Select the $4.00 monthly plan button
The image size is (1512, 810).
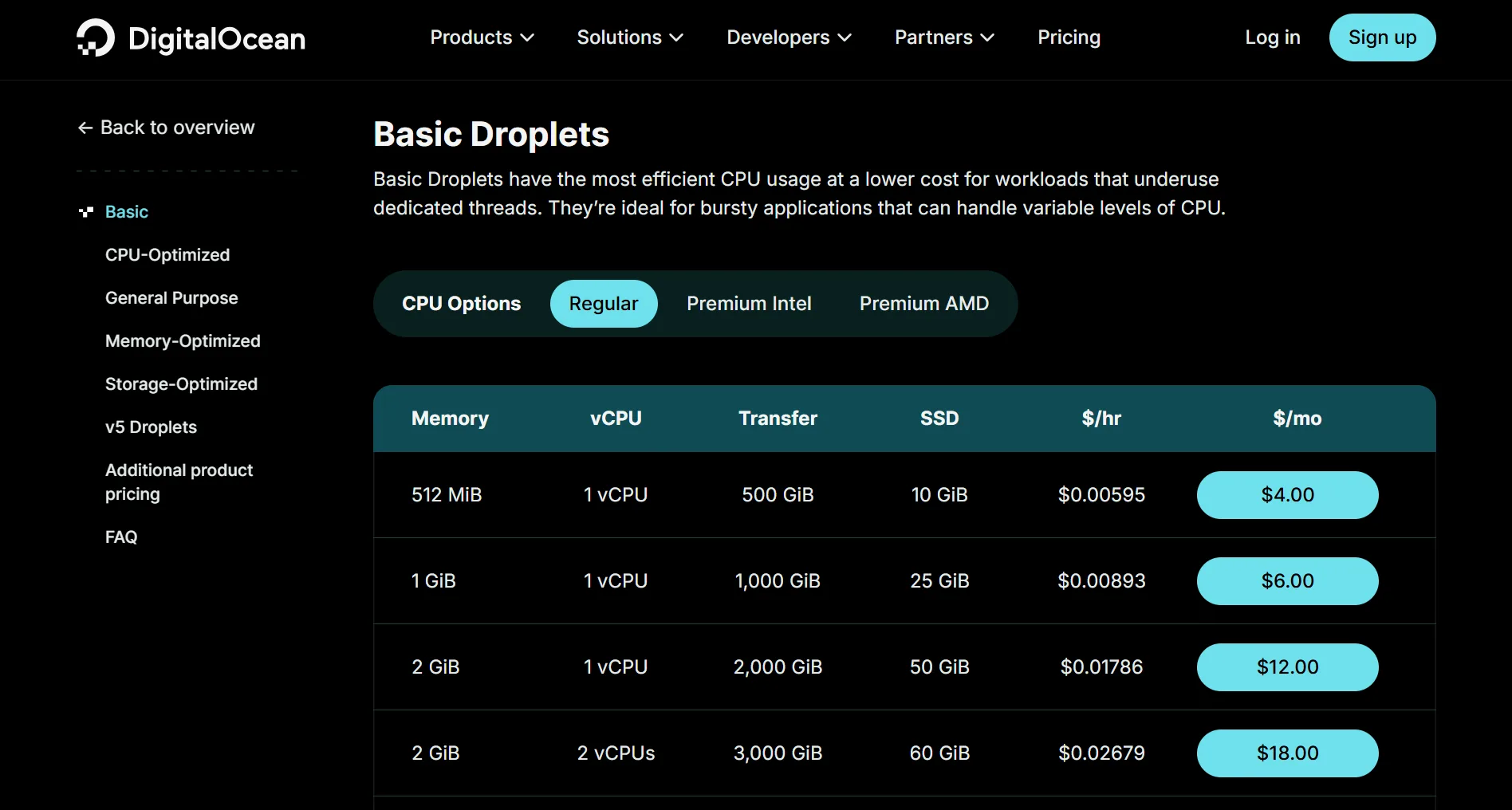pyautogui.click(x=1287, y=495)
